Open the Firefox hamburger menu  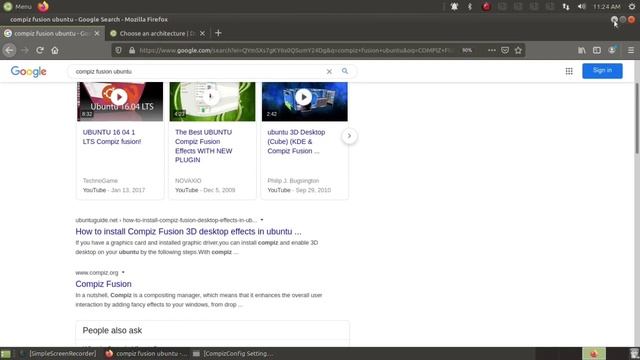click(631, 50)
